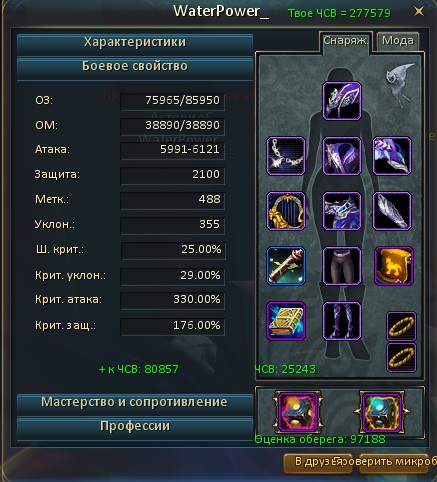This screenshot has width=437, height=482.
Task: Collapse the Боевое свойство section
Action: pyautogui.click(x=135, y=67)
